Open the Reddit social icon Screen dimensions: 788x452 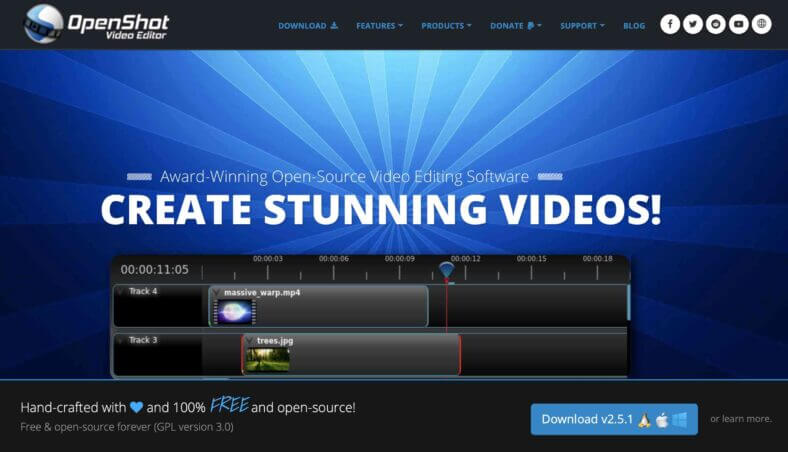[716, 24]
